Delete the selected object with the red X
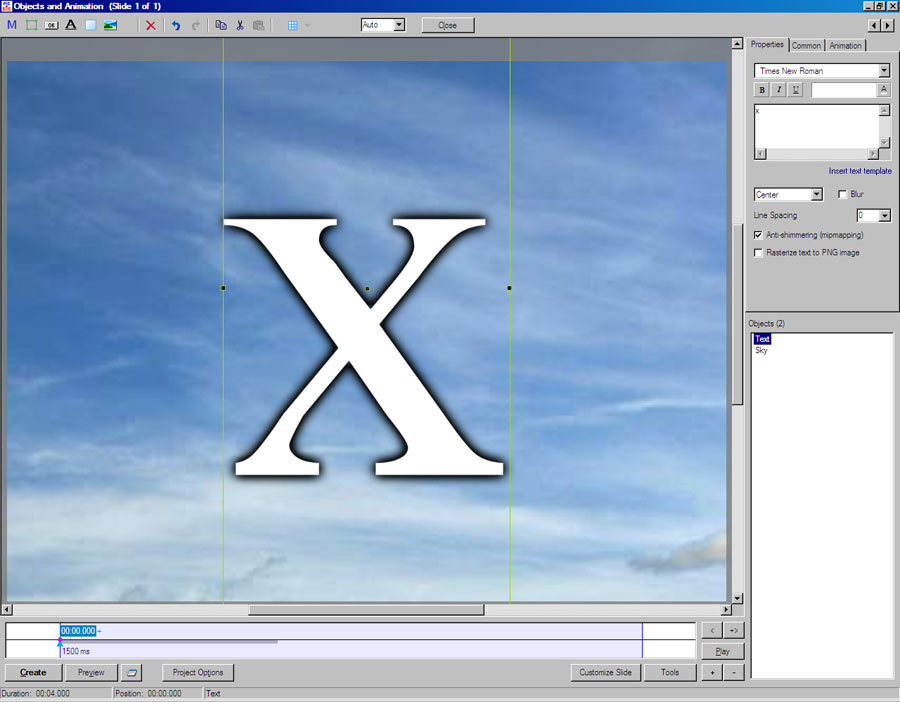 pos(151,25)
